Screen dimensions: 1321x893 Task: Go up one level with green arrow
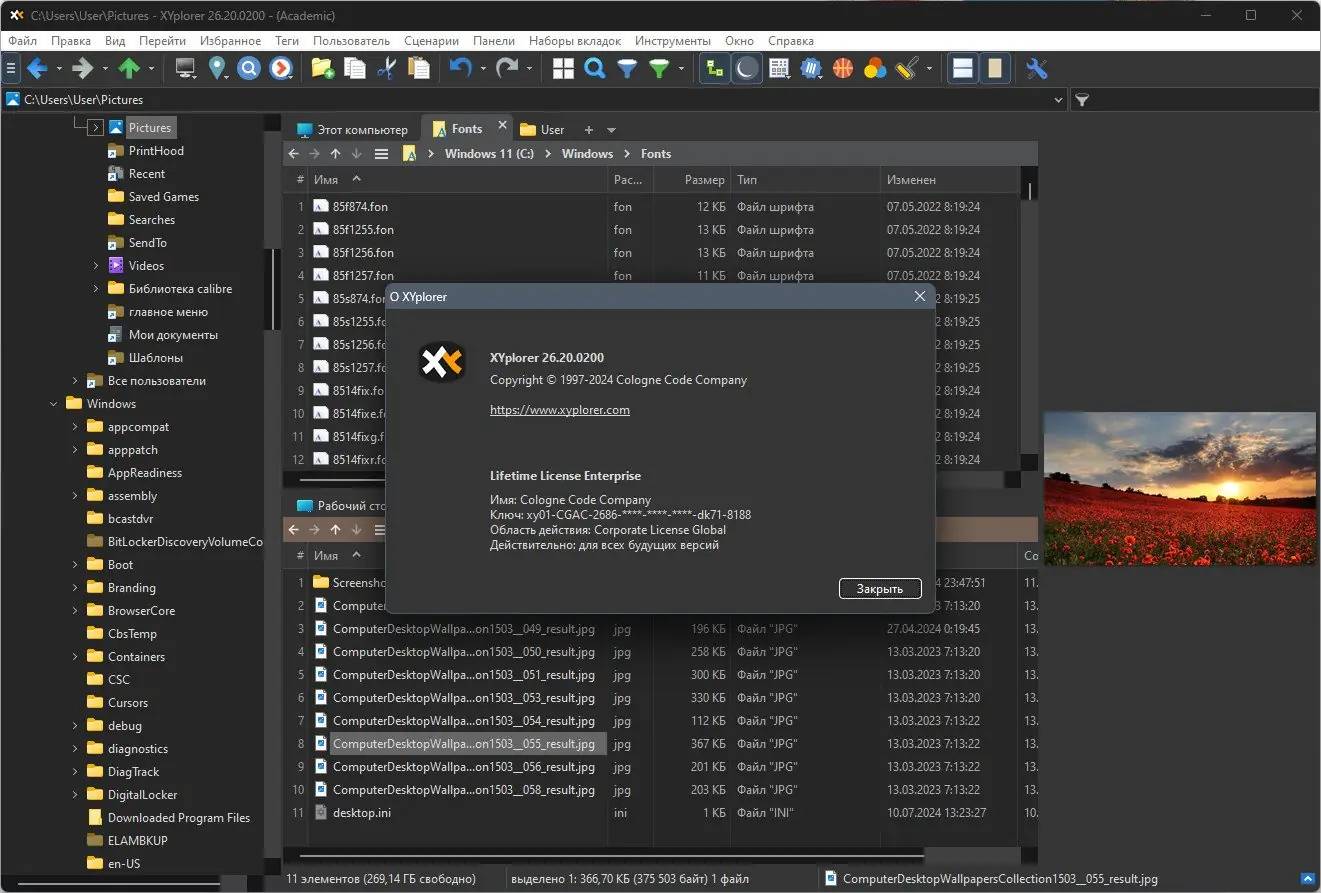(x=129, y=68)
